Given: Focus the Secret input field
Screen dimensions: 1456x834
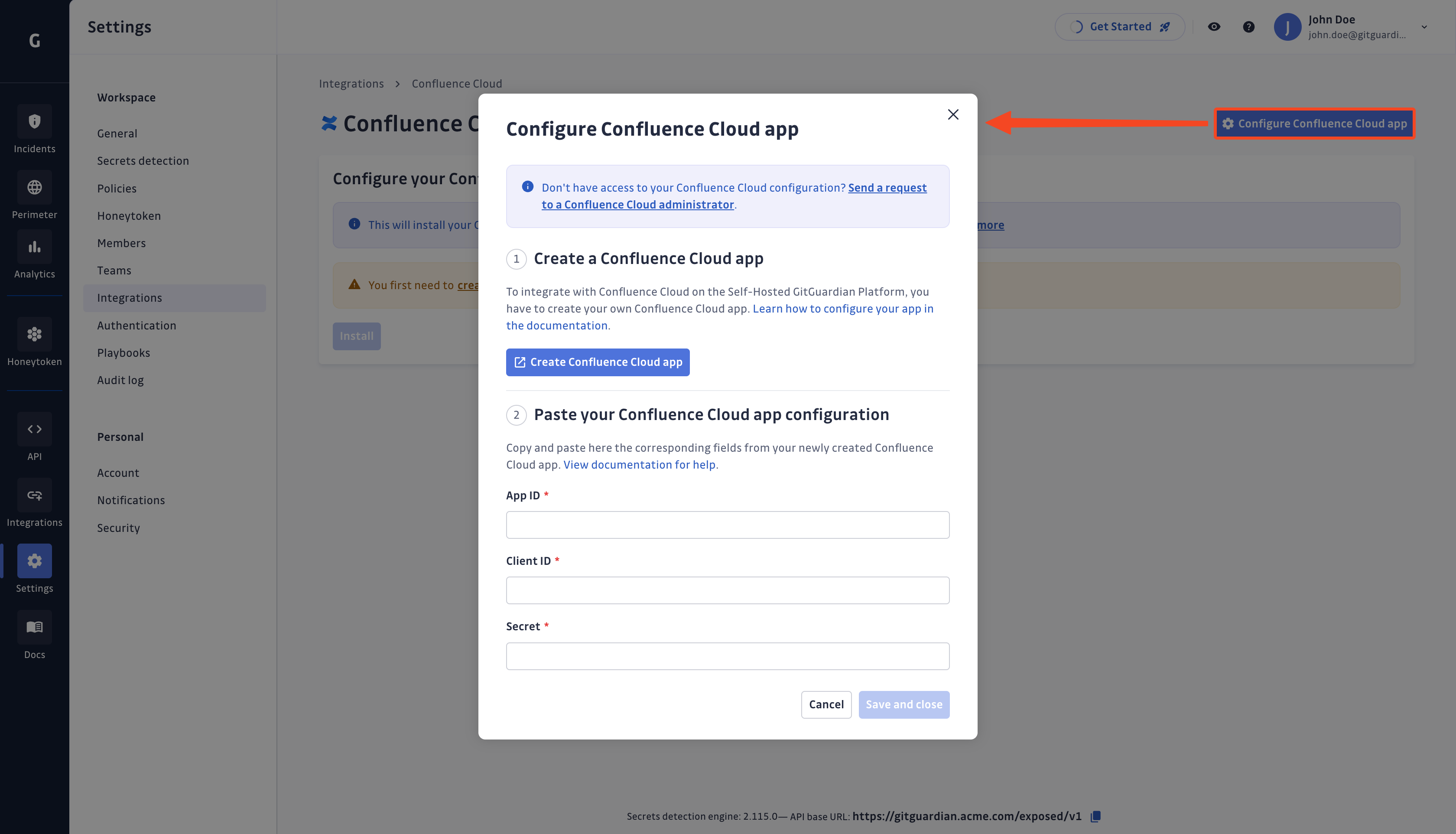Looking at the screenshot, I should tap(728, 656).
